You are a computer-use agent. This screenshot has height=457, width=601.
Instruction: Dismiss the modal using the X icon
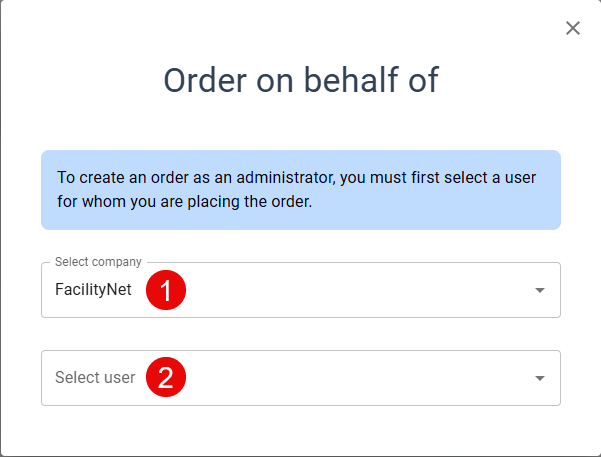pos(573,28)
